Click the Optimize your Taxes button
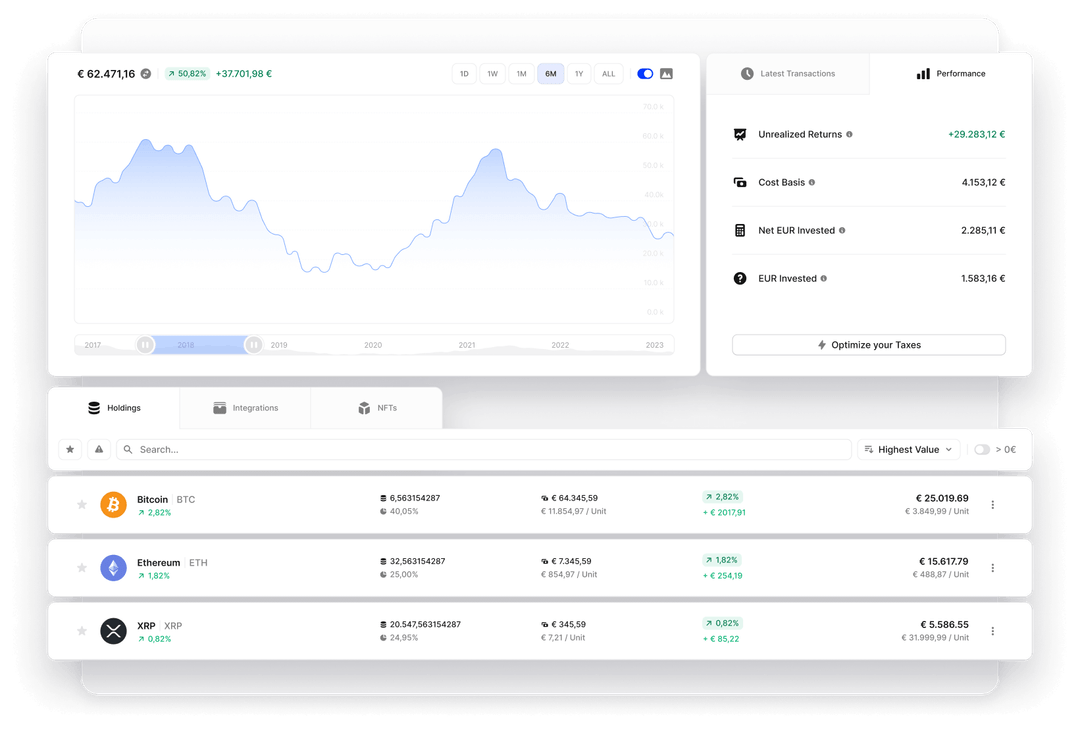 pyautogui.click(x=869, y=345)
